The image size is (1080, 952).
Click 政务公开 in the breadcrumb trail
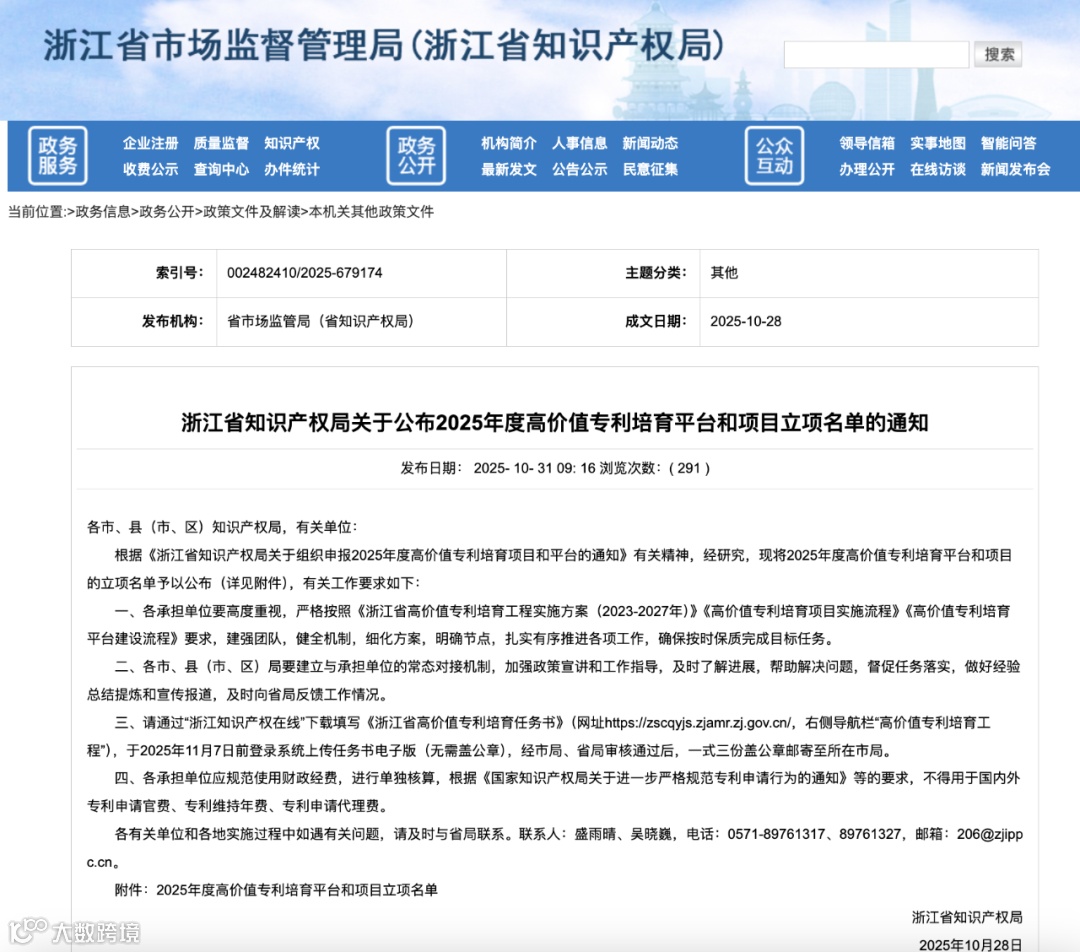(167, 212)
